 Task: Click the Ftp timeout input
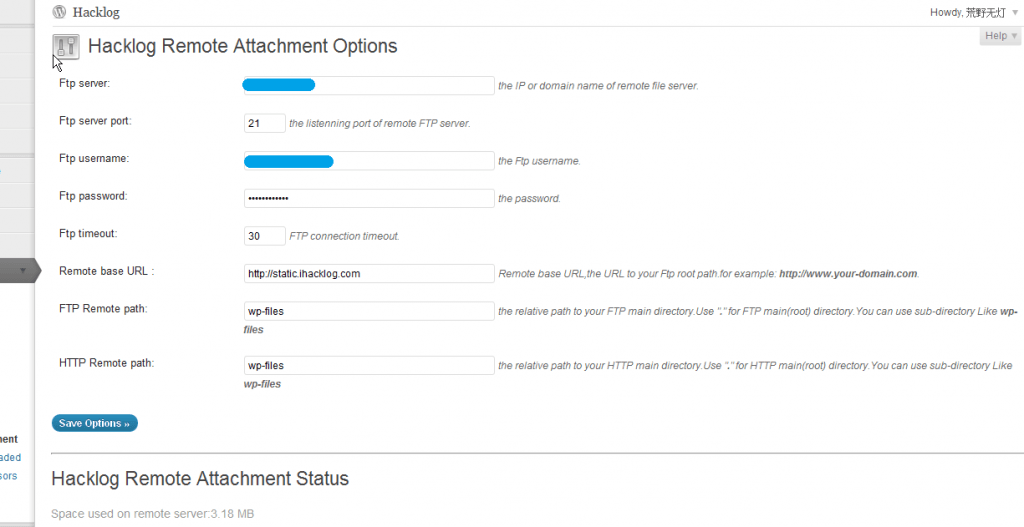pyautogui.click(x=264, y=236)
